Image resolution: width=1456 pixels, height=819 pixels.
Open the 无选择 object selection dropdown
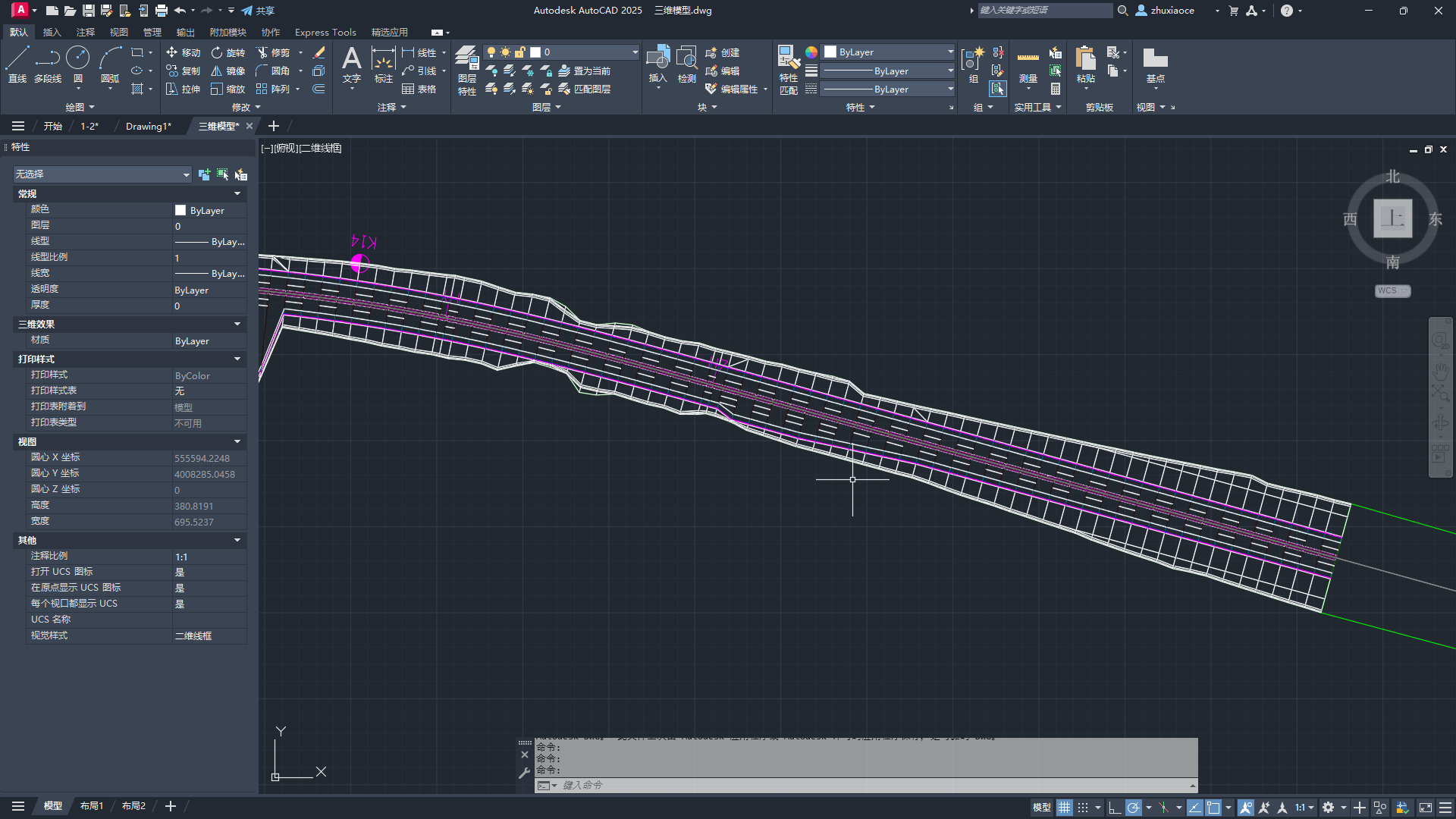tap(102, 174)
